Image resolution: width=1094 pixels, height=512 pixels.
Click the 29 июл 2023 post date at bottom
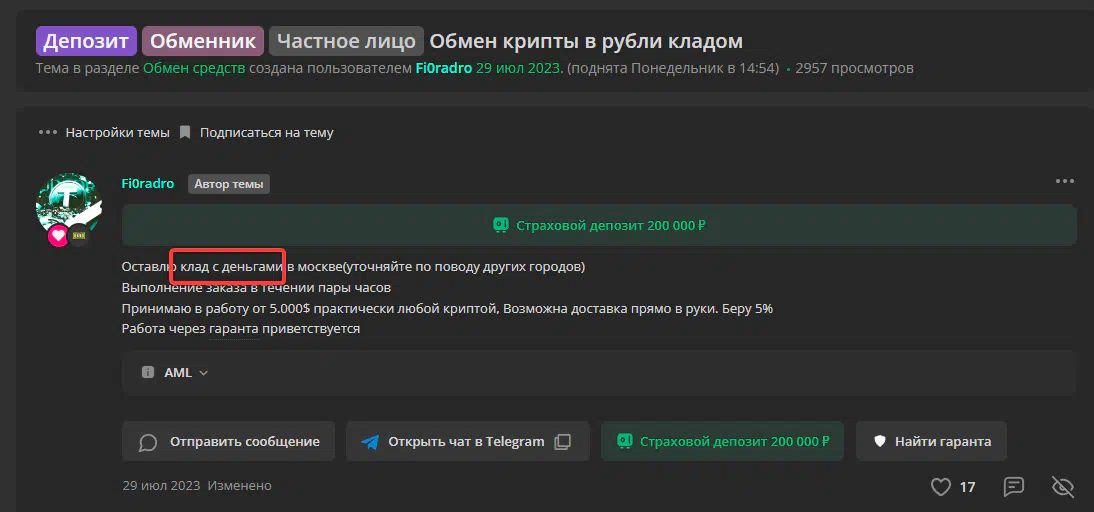[161, 485]
